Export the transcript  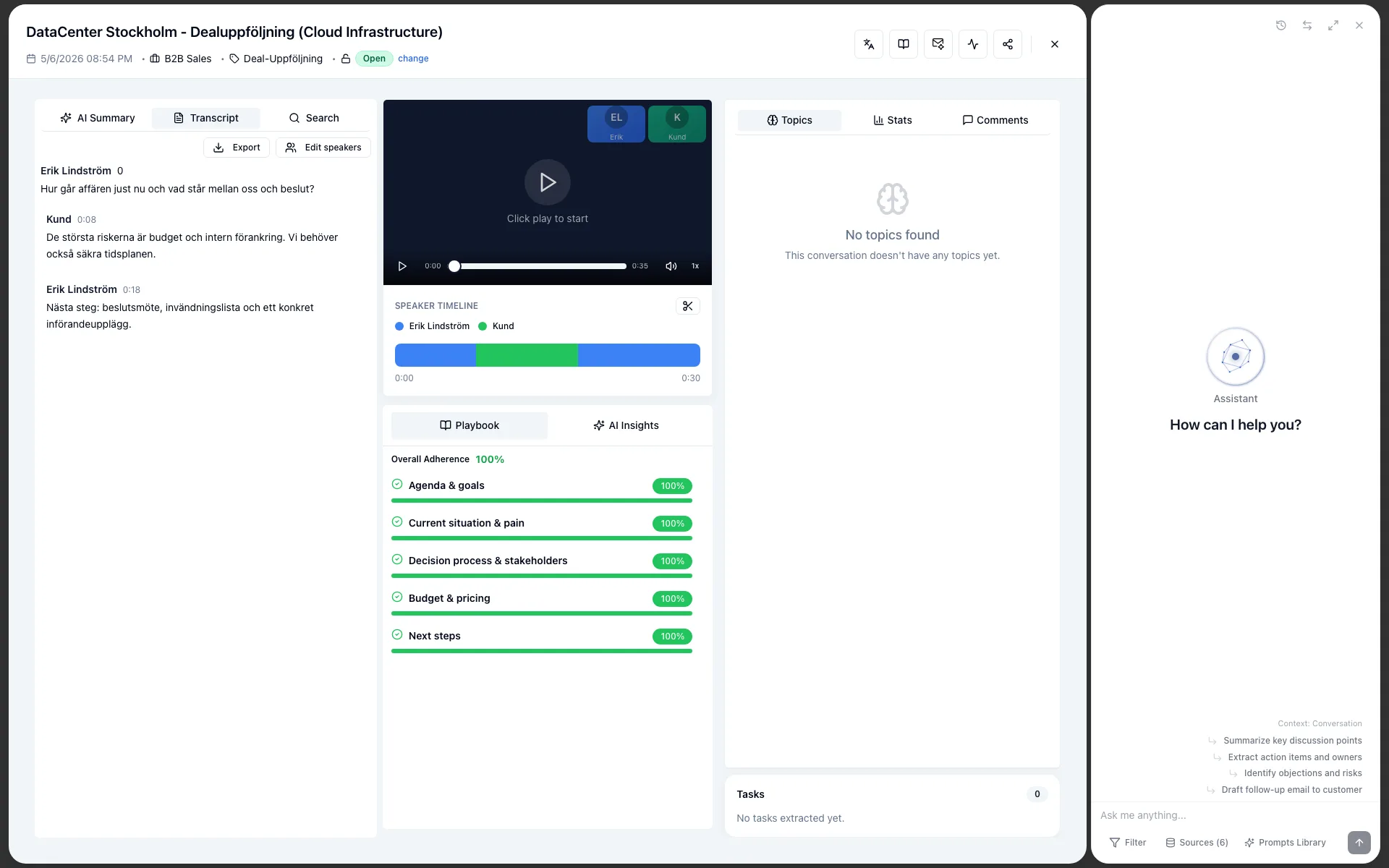click(x=237, y=148)
